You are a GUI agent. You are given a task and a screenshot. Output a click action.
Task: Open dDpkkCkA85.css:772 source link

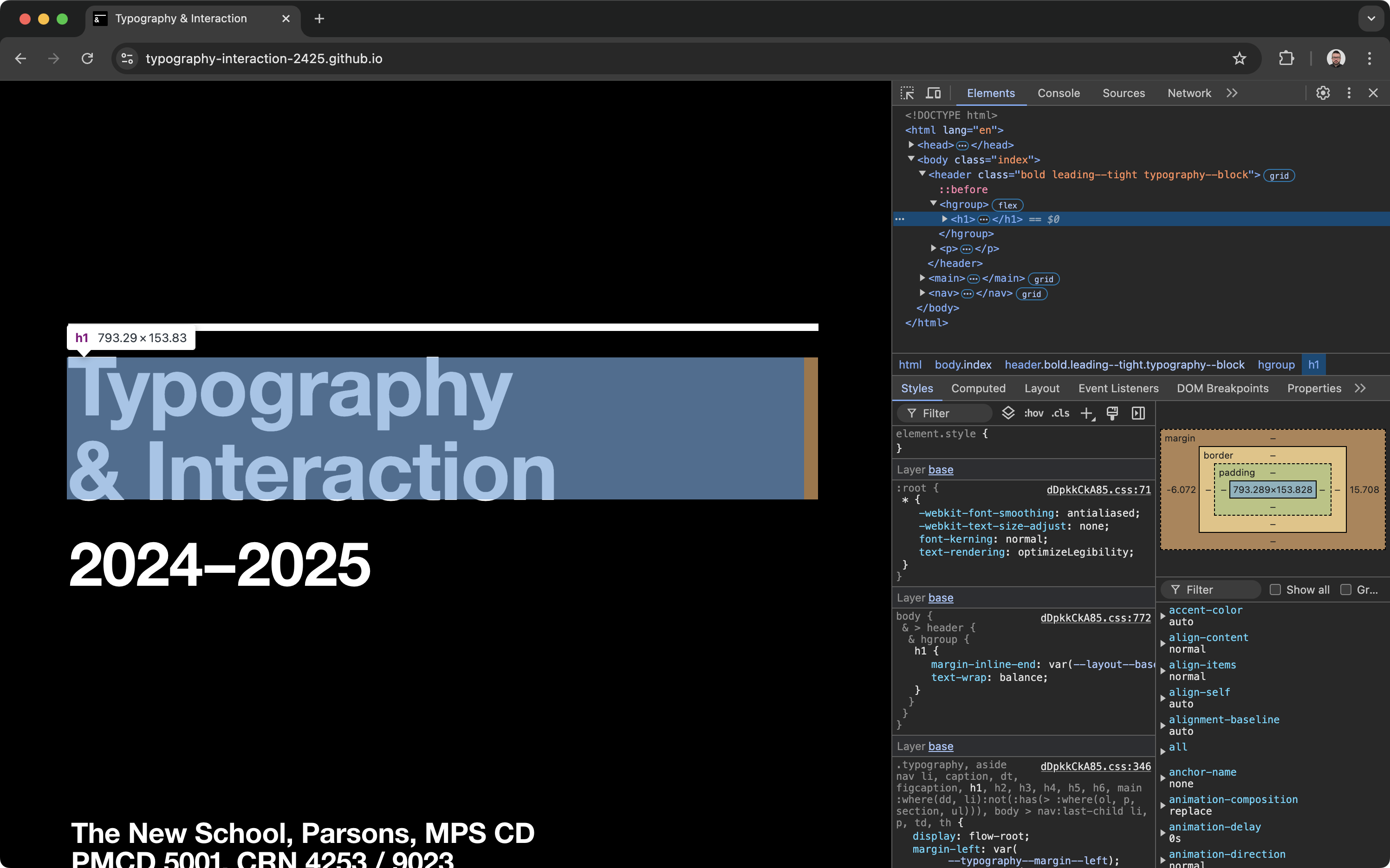click(1096, 618)
